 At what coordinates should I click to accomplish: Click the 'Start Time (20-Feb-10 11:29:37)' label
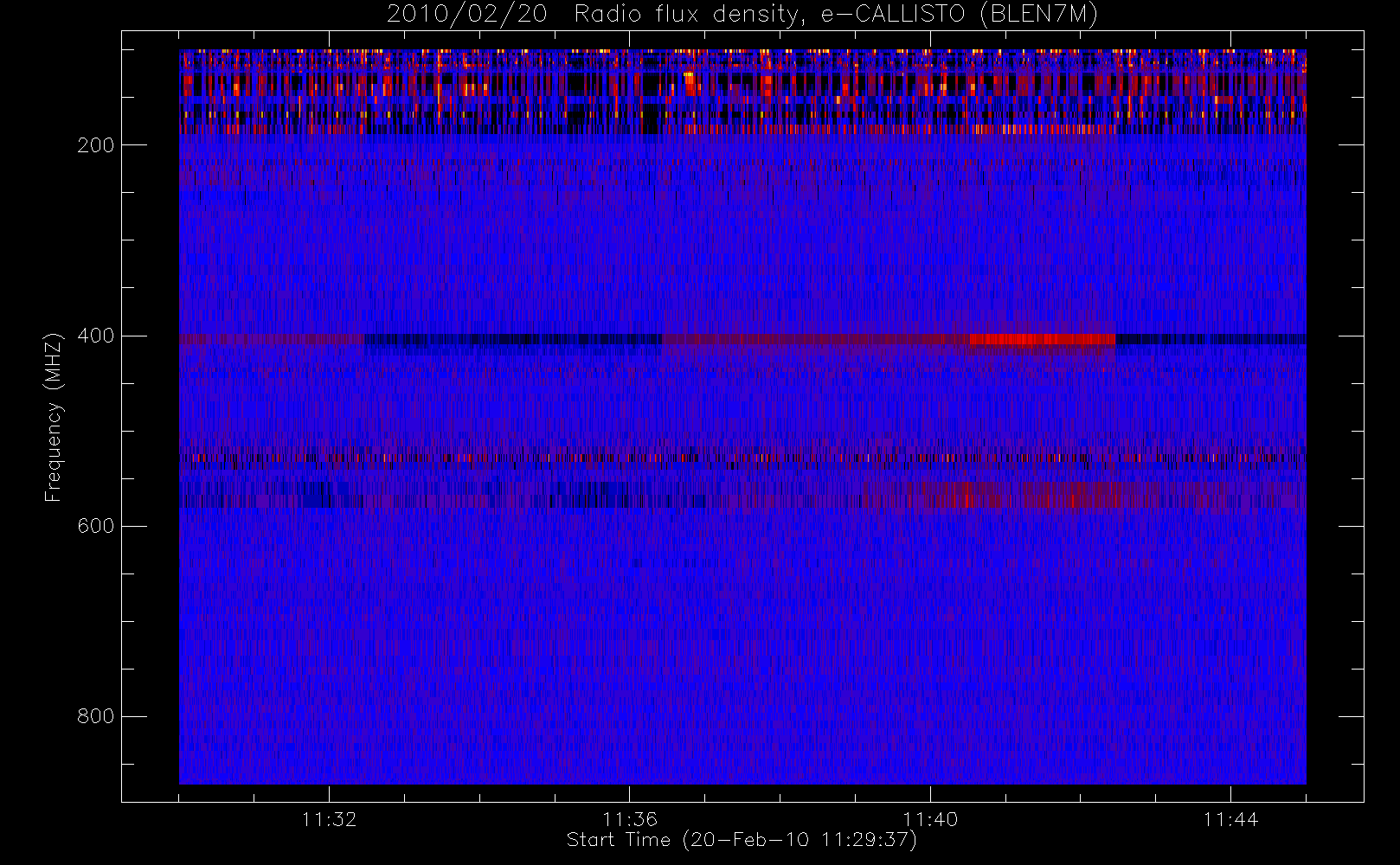[x=742, y=840]
